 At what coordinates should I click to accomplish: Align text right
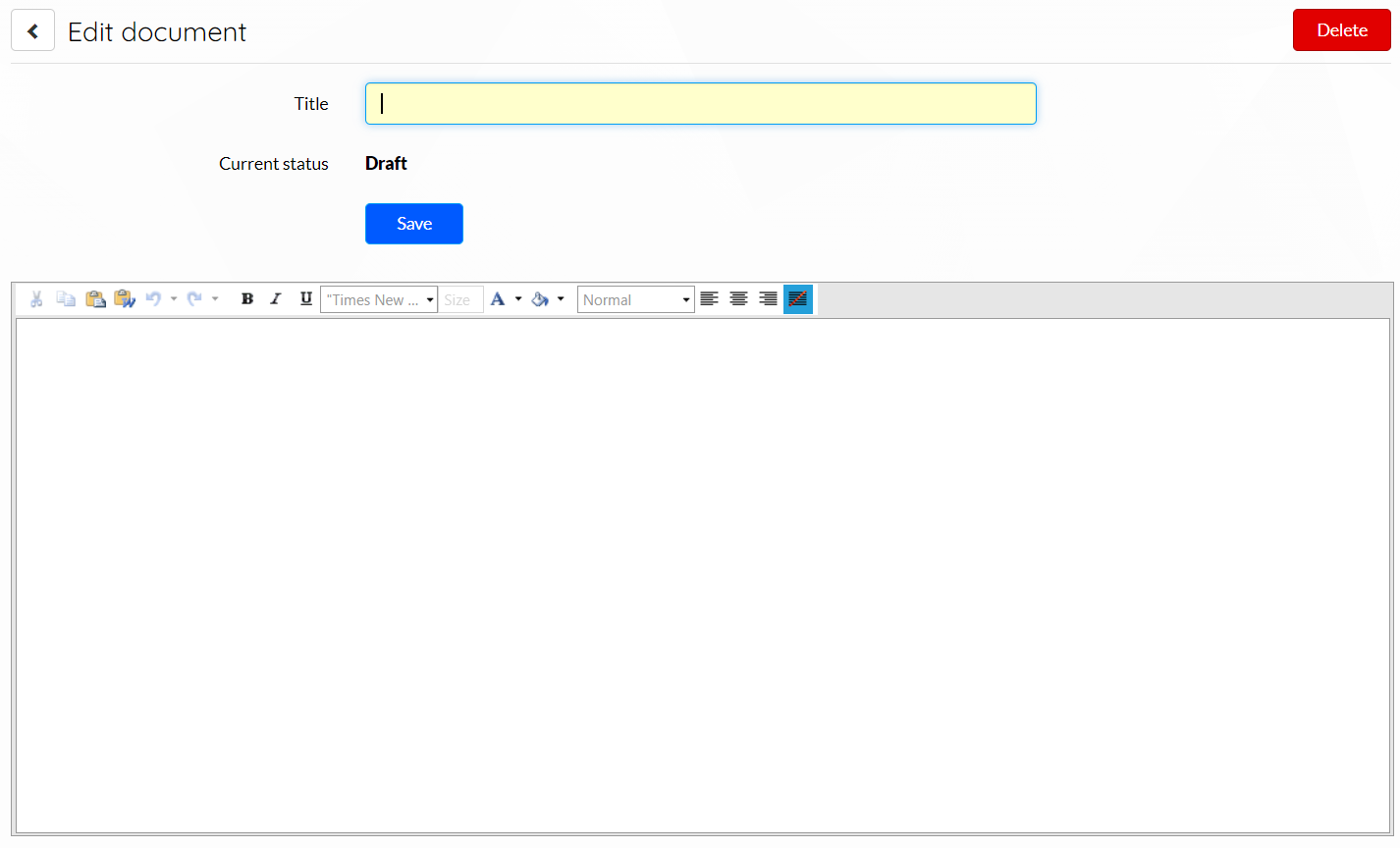tap(769, 299)
